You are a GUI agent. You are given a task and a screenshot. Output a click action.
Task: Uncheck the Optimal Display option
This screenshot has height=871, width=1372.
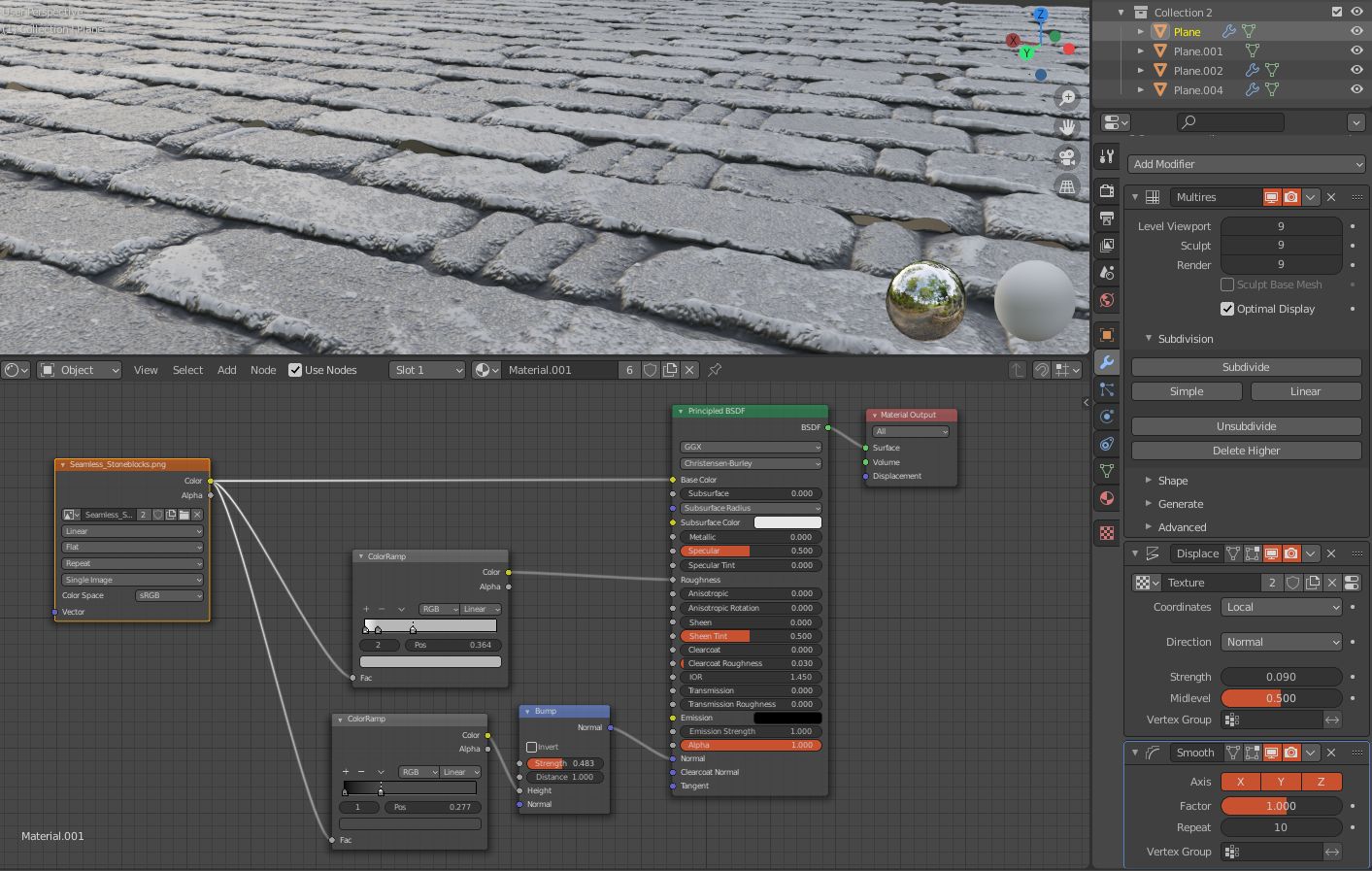point(1228,308)
